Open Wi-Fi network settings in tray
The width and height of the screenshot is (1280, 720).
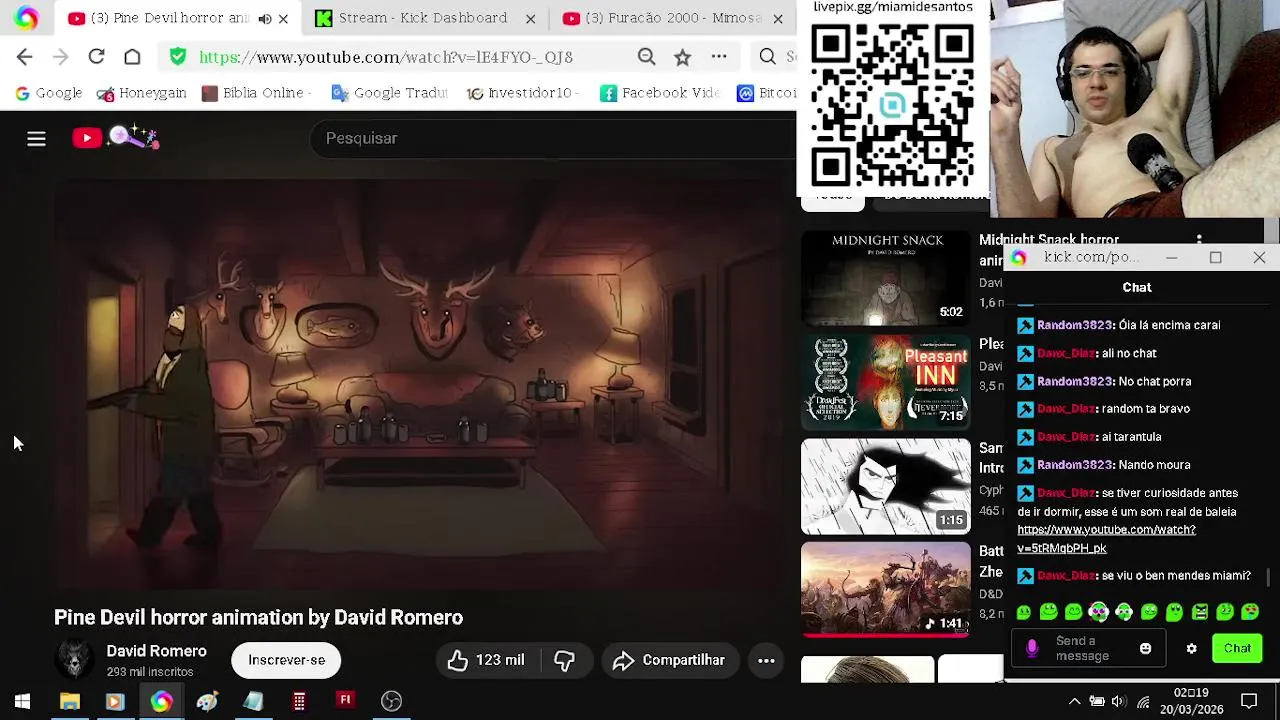[x=1143, y=702]
